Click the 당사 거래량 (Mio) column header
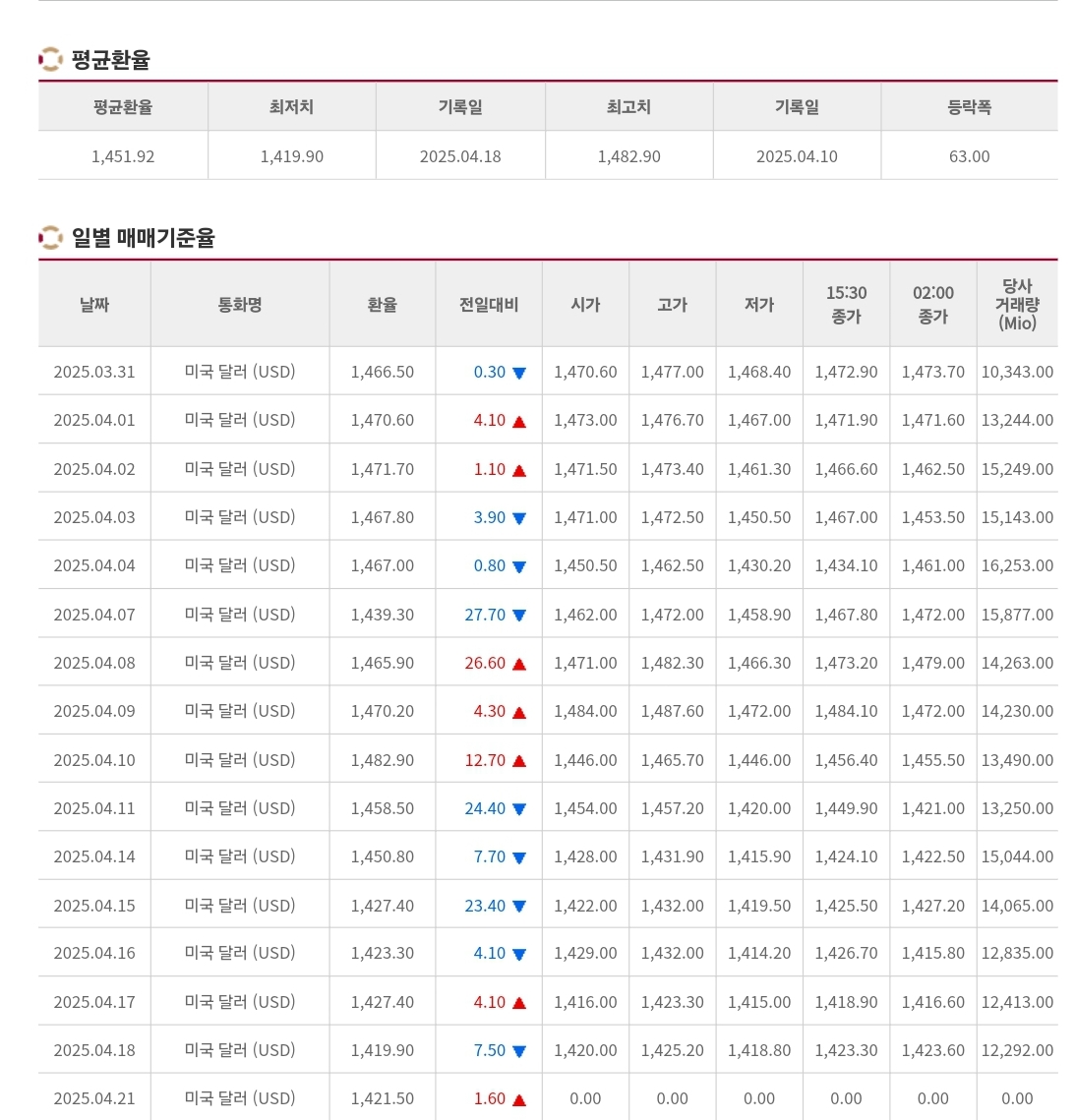This screenshot has width=1075, height=1120. (1017, 304)
